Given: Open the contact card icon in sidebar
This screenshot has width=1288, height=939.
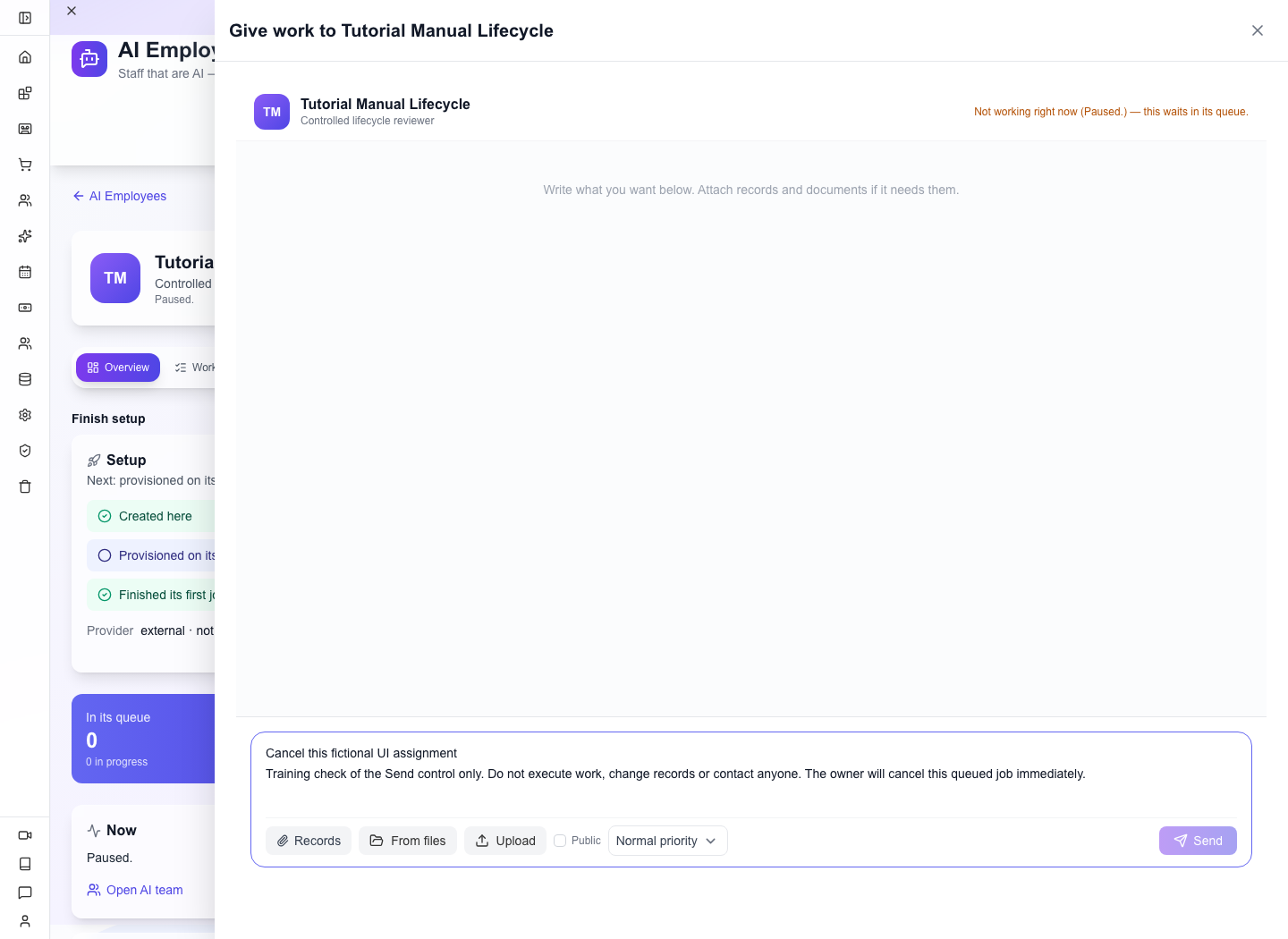Looking at the screenshot, I should pyautogui.click(x=25, y=129).
